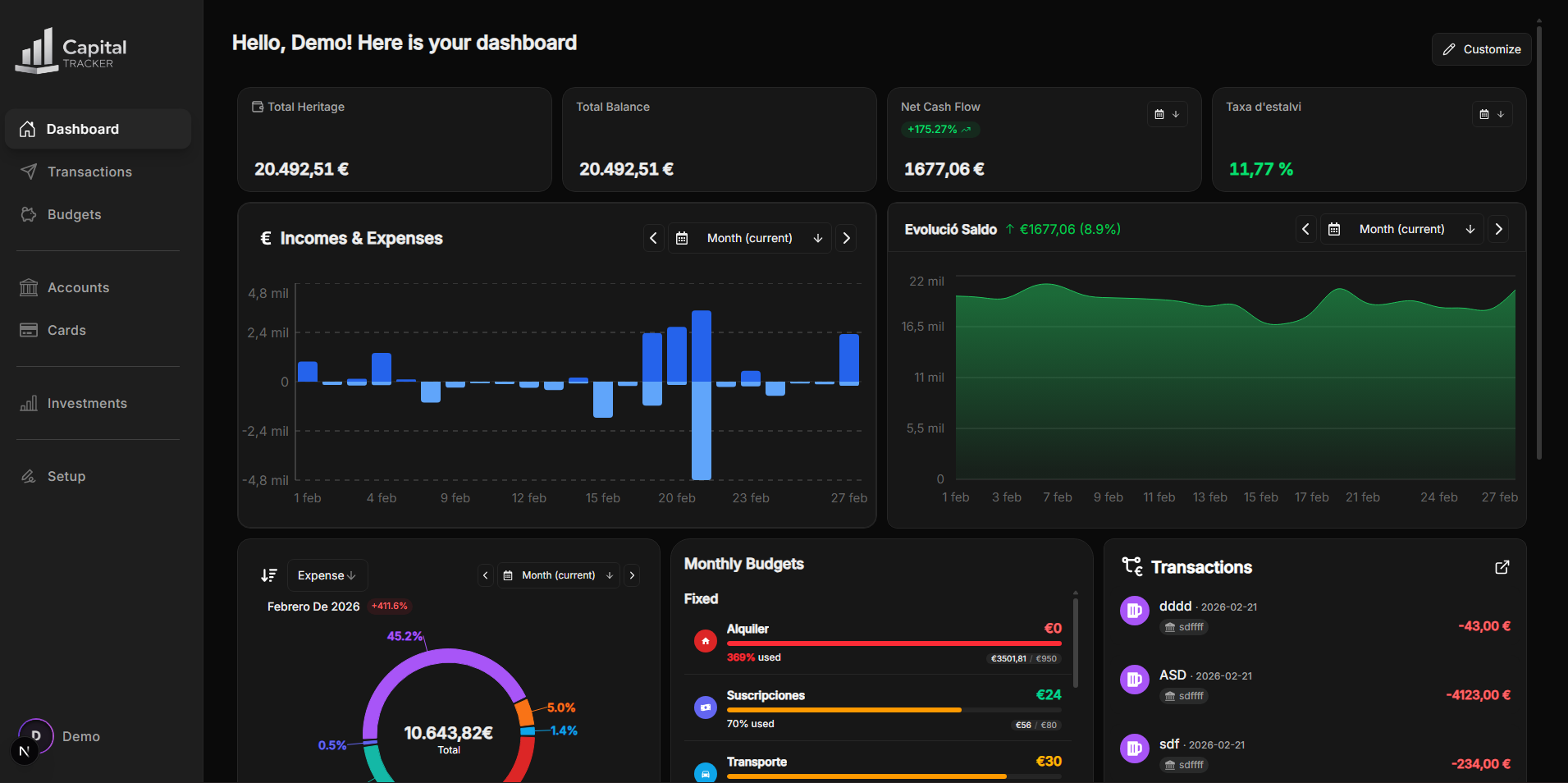Click the Monthly Budgets panel scrollbar
The width and height of the screenshot is (1568, 783).
[x=1075, y=640]
